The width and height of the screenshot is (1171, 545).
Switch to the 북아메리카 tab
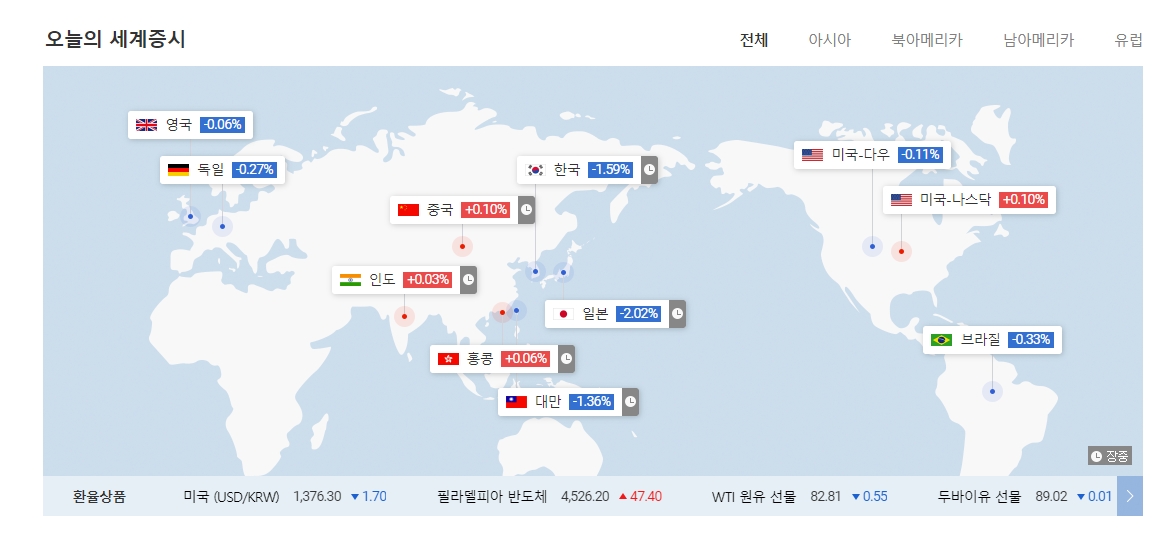928,40
